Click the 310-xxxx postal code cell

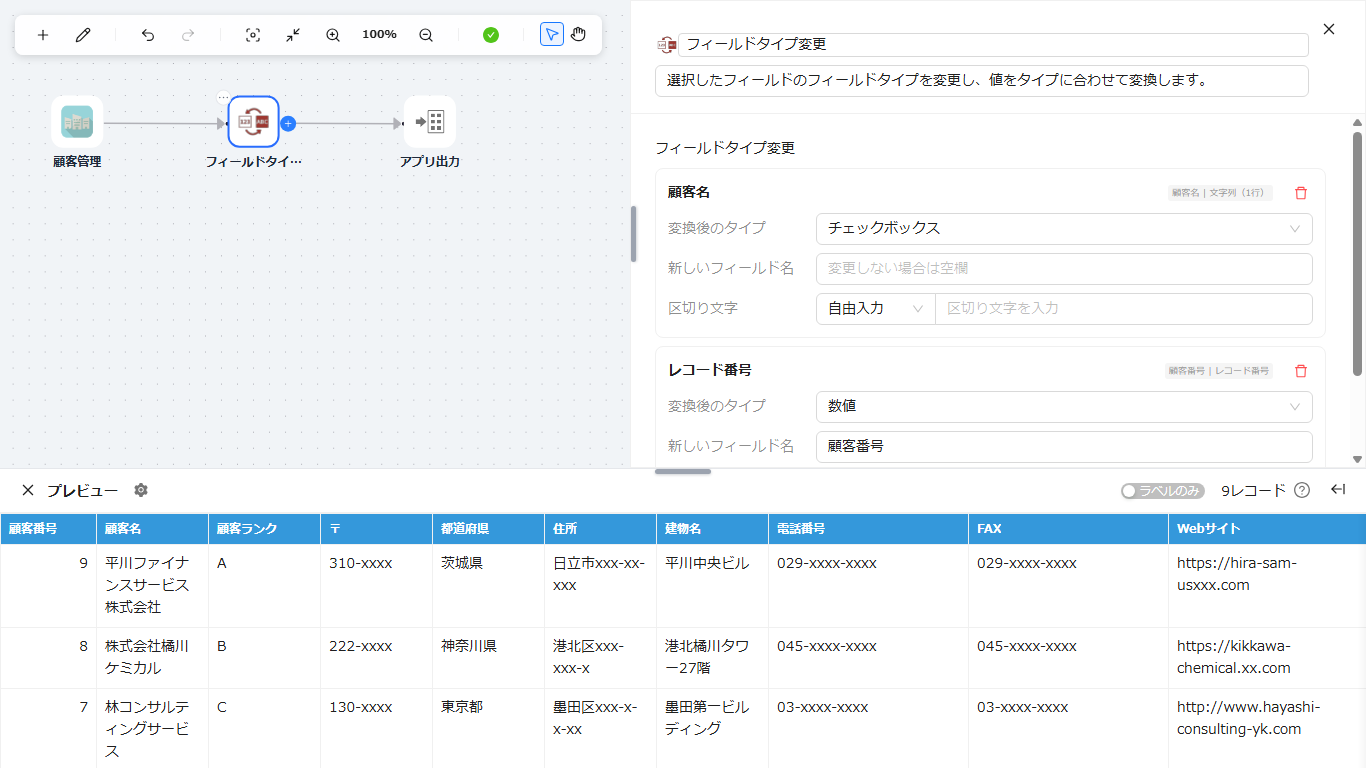377,586
